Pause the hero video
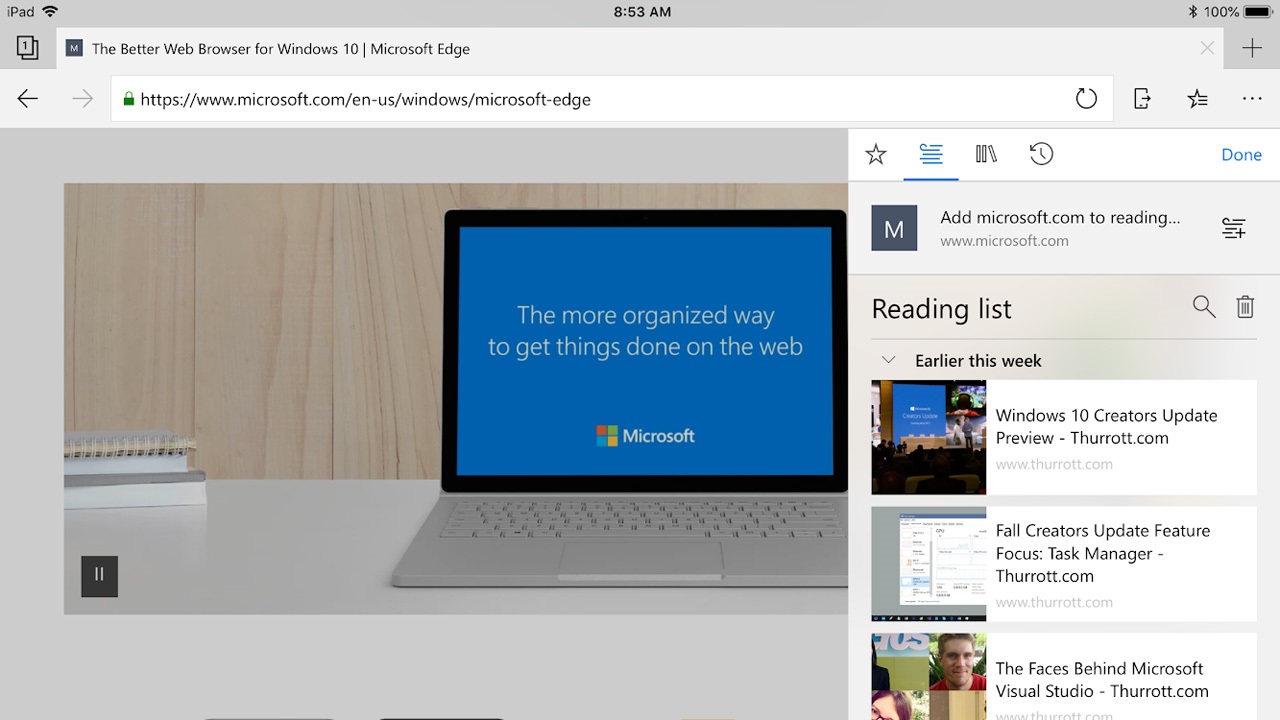Screen dimensions: 1280x720 coord(99,576)
